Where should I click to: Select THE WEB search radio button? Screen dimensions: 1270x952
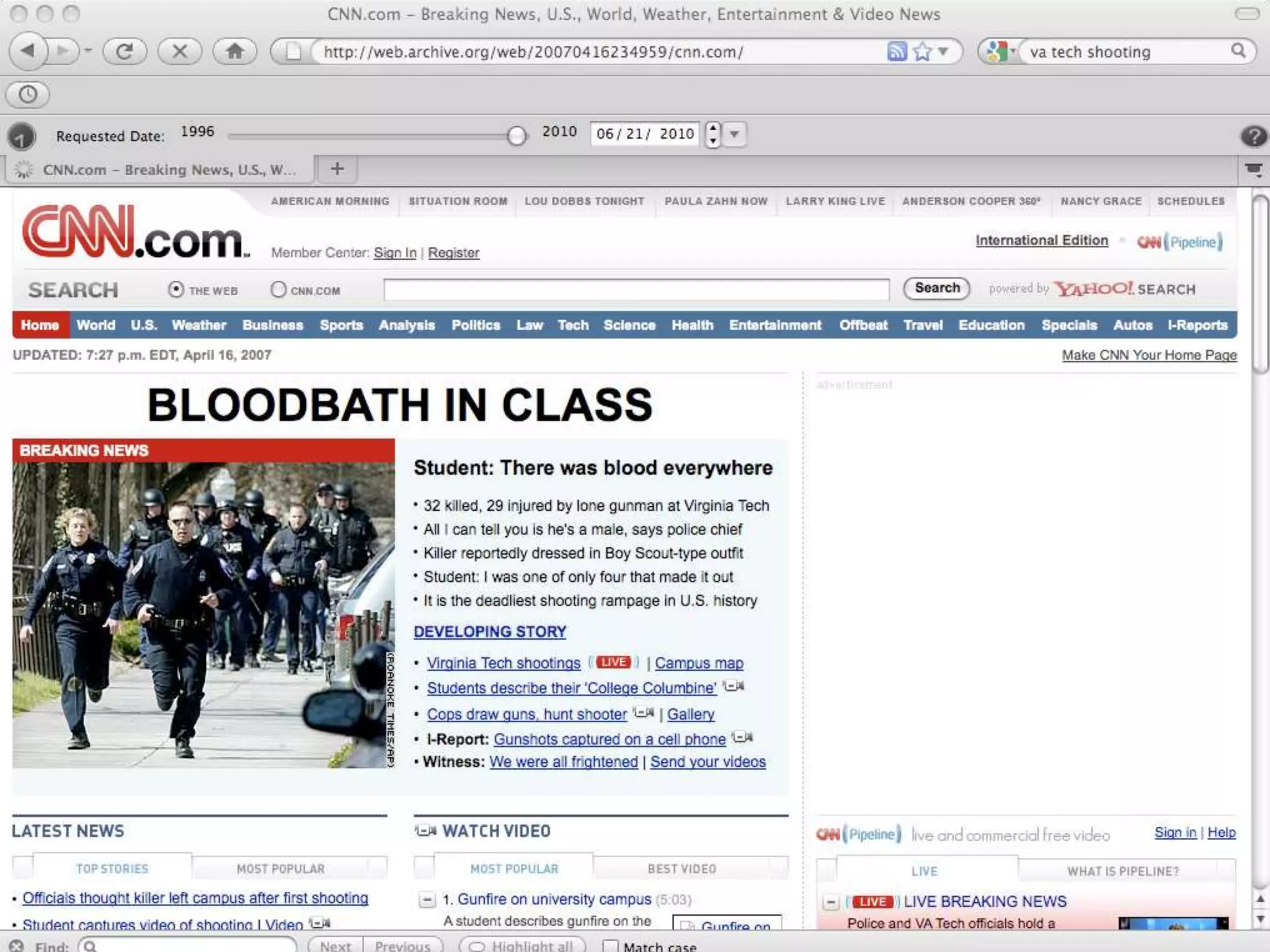coord(176,289)
